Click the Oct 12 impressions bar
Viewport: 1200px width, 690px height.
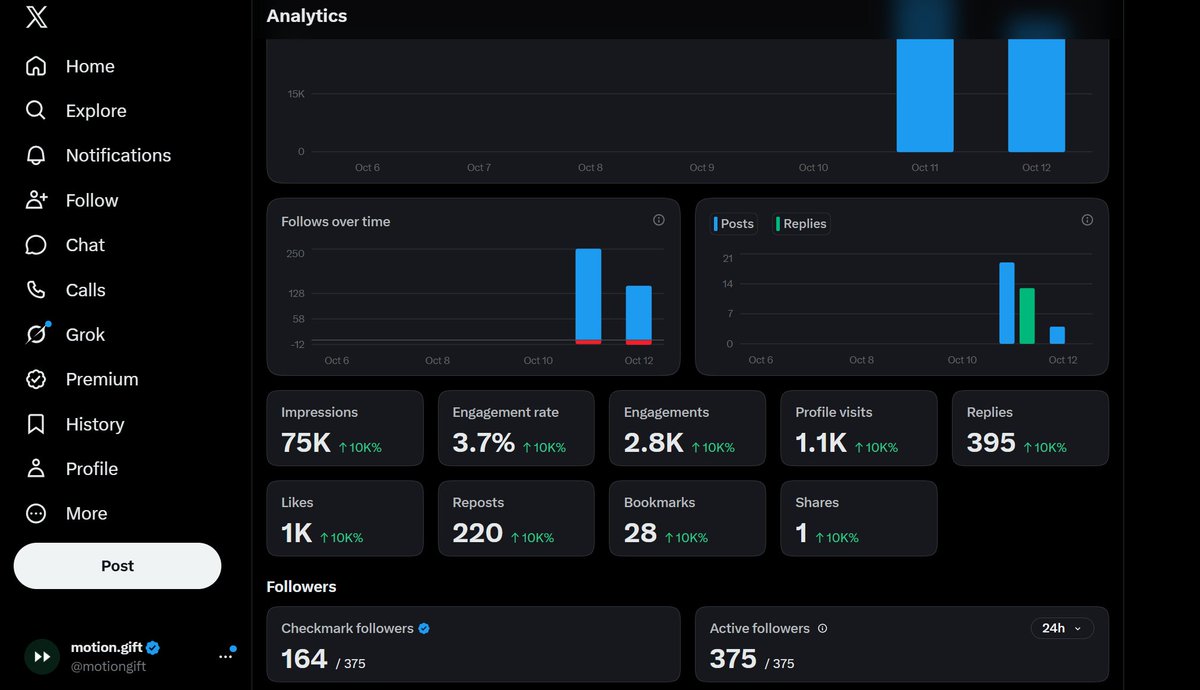click(1036, 95)
